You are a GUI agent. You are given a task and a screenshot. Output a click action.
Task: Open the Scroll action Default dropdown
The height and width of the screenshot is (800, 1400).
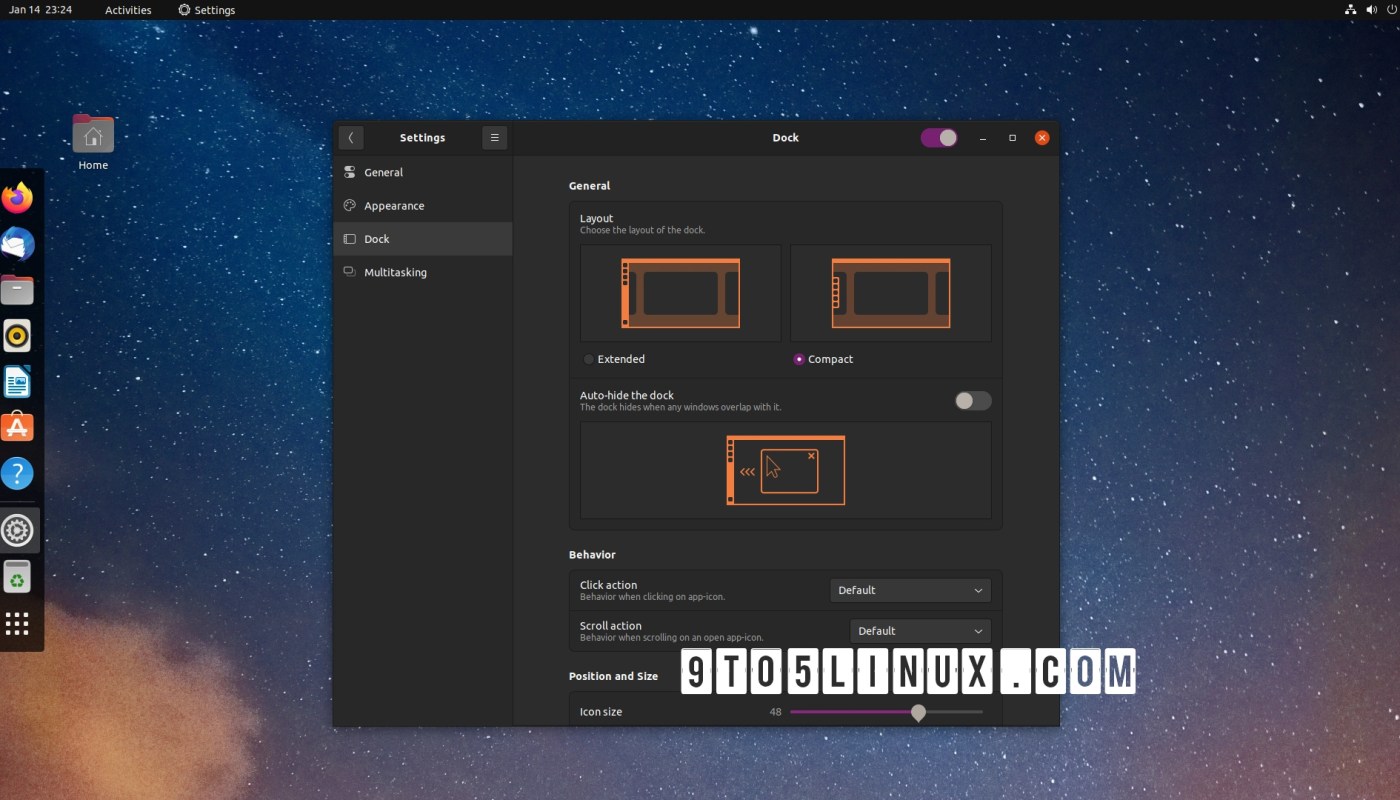point(920,631)
